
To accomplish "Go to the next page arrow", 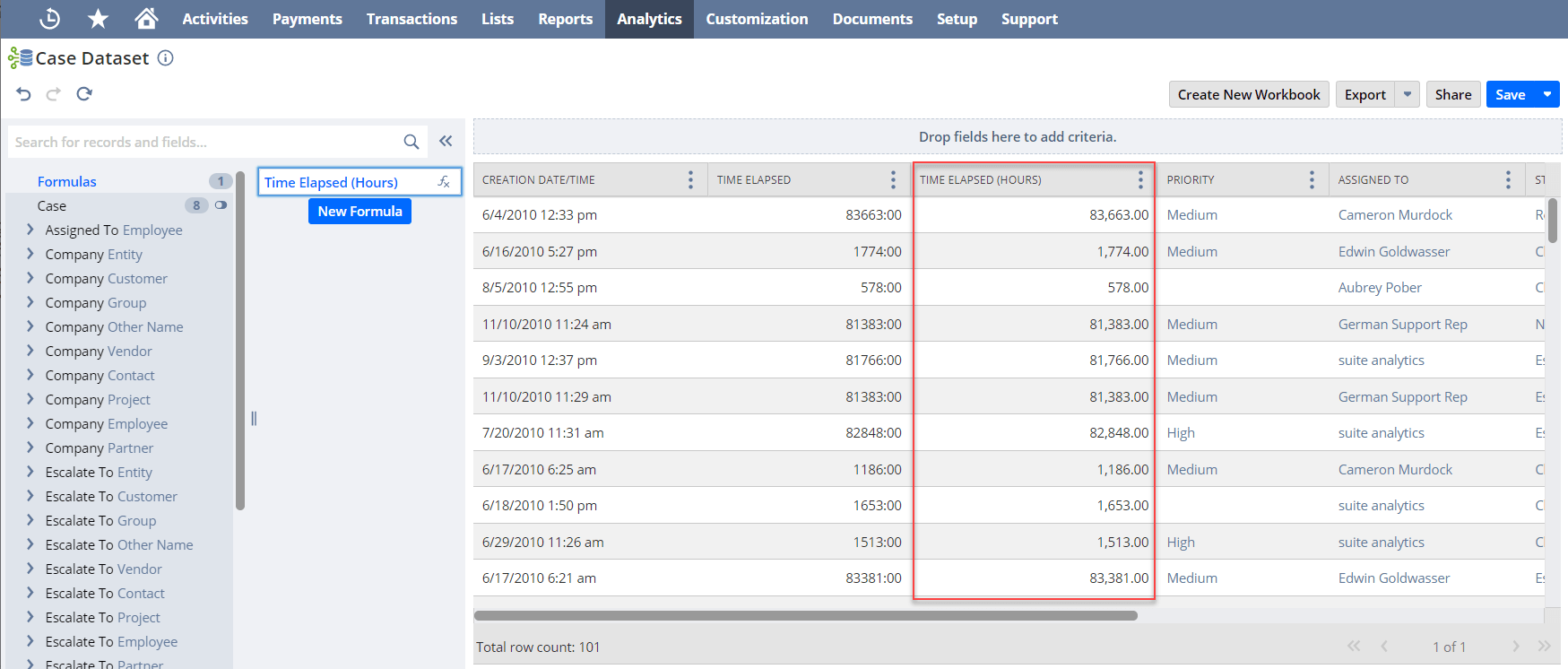I will [1516, 647].
